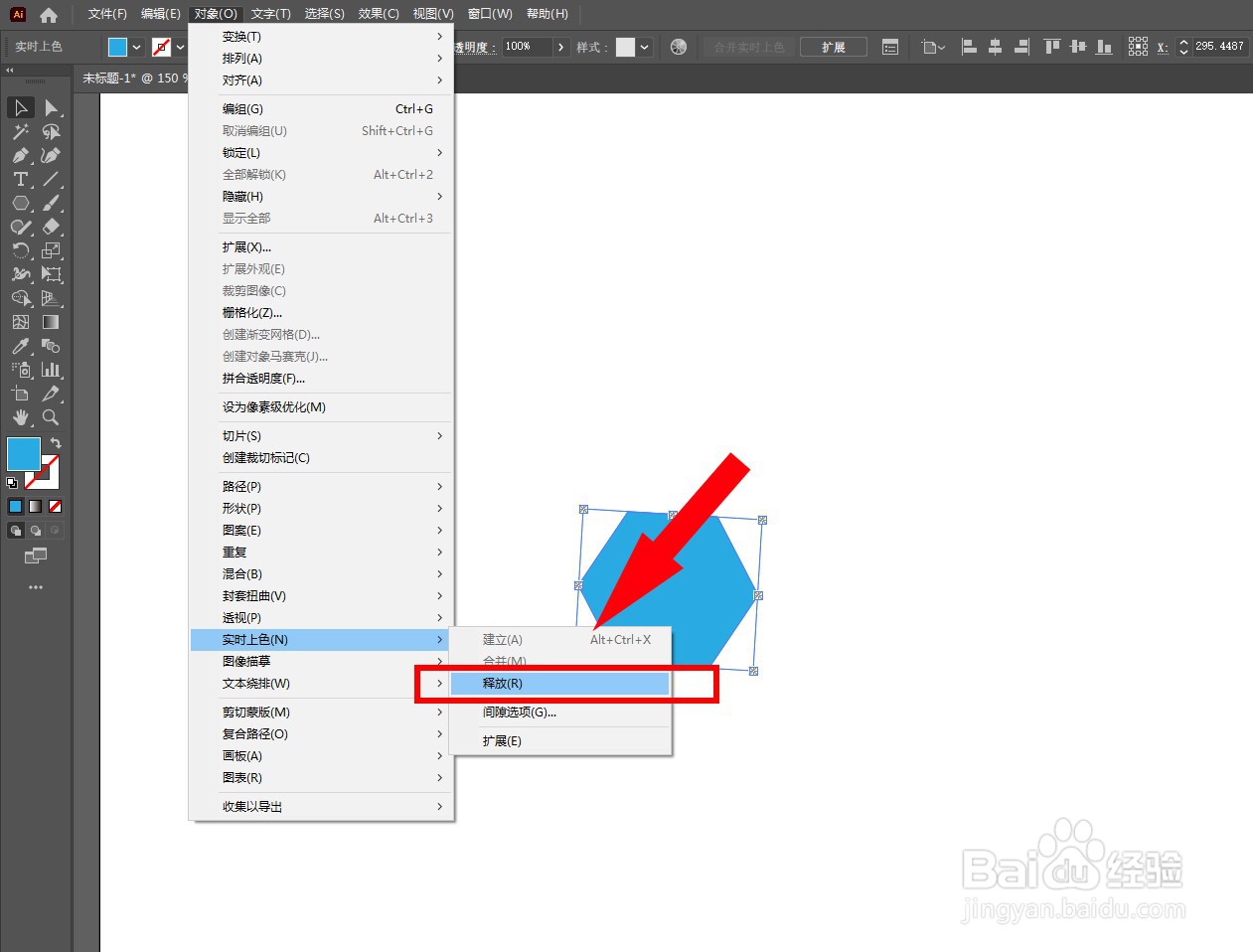Open stroke color dropdown in control bar
Screen dimensions: 1253x952
click(180, 47)
